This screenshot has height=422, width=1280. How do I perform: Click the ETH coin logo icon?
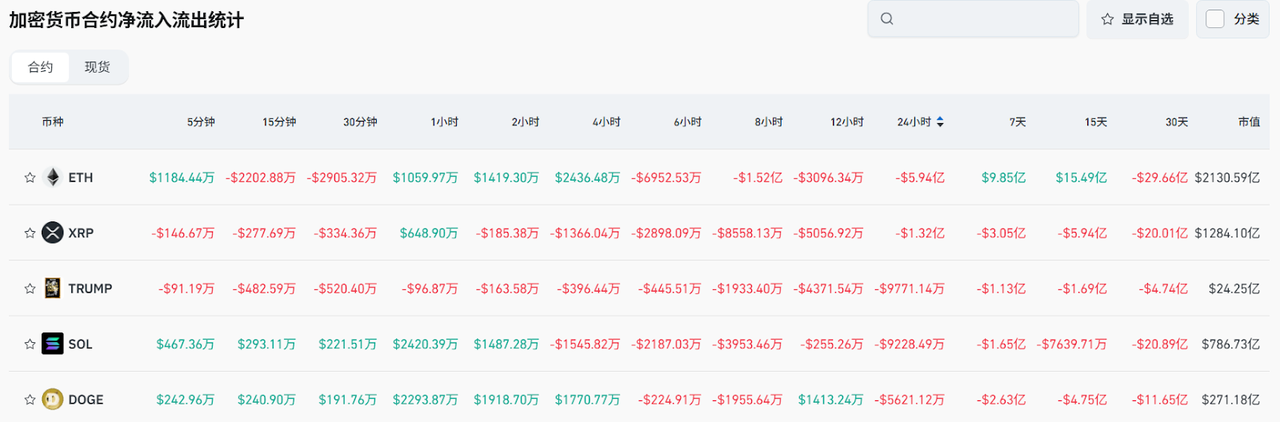click(52, 178)
